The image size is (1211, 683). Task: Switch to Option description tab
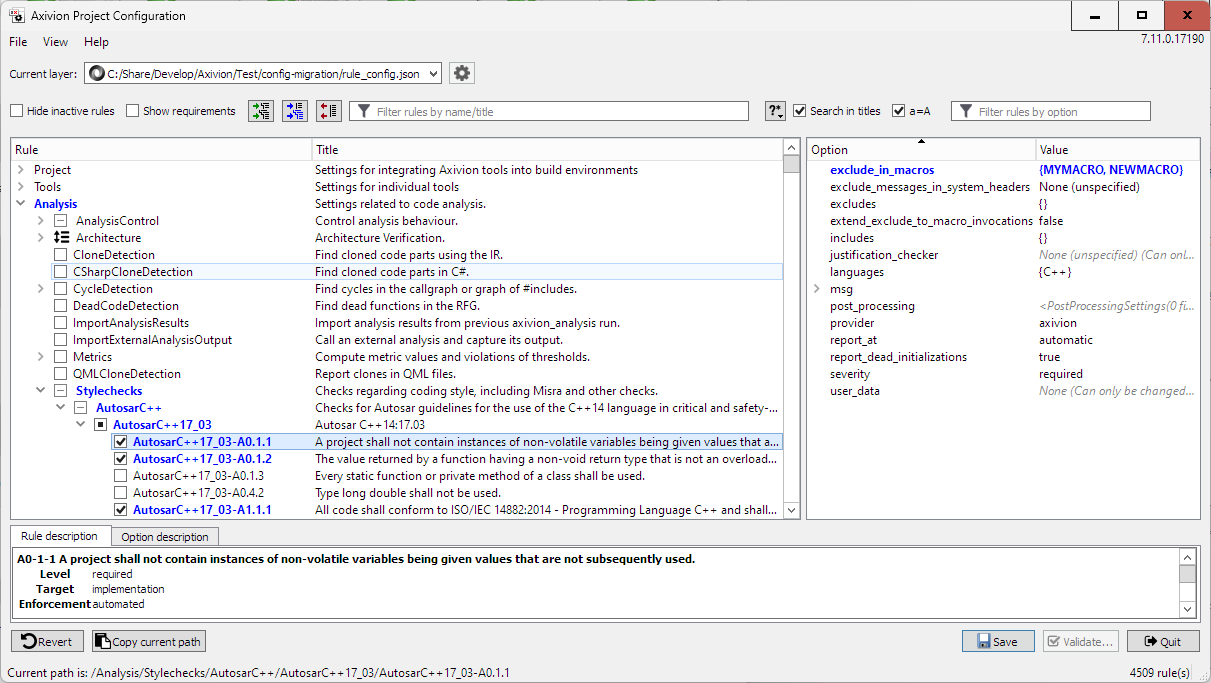coord(165,537)
